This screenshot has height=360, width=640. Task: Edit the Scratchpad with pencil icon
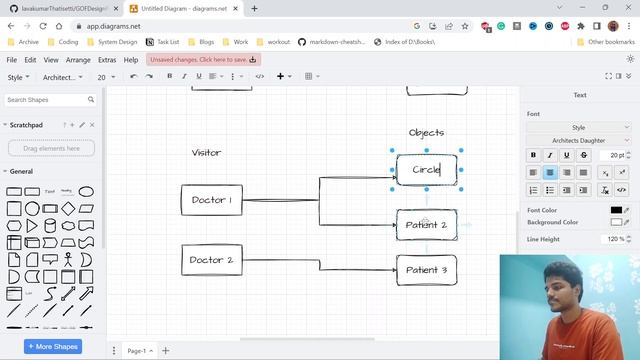[82, 125]
